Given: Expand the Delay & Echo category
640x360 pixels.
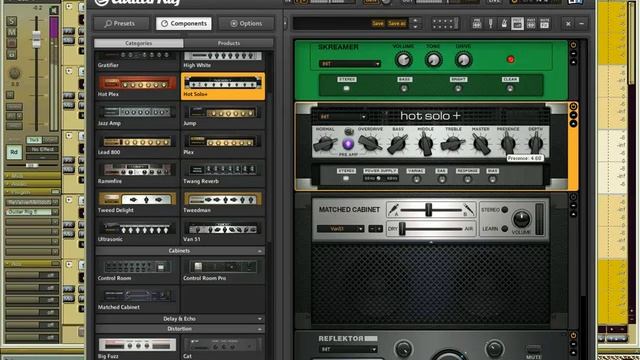Looking at the screenshot, I should click(260, 319).
